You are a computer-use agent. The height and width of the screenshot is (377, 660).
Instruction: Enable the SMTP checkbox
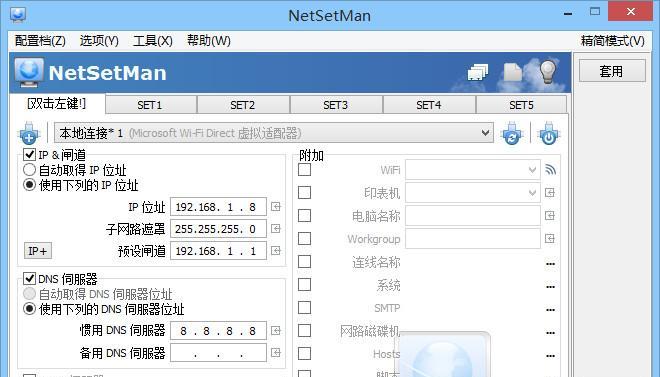tap(304, 308)
